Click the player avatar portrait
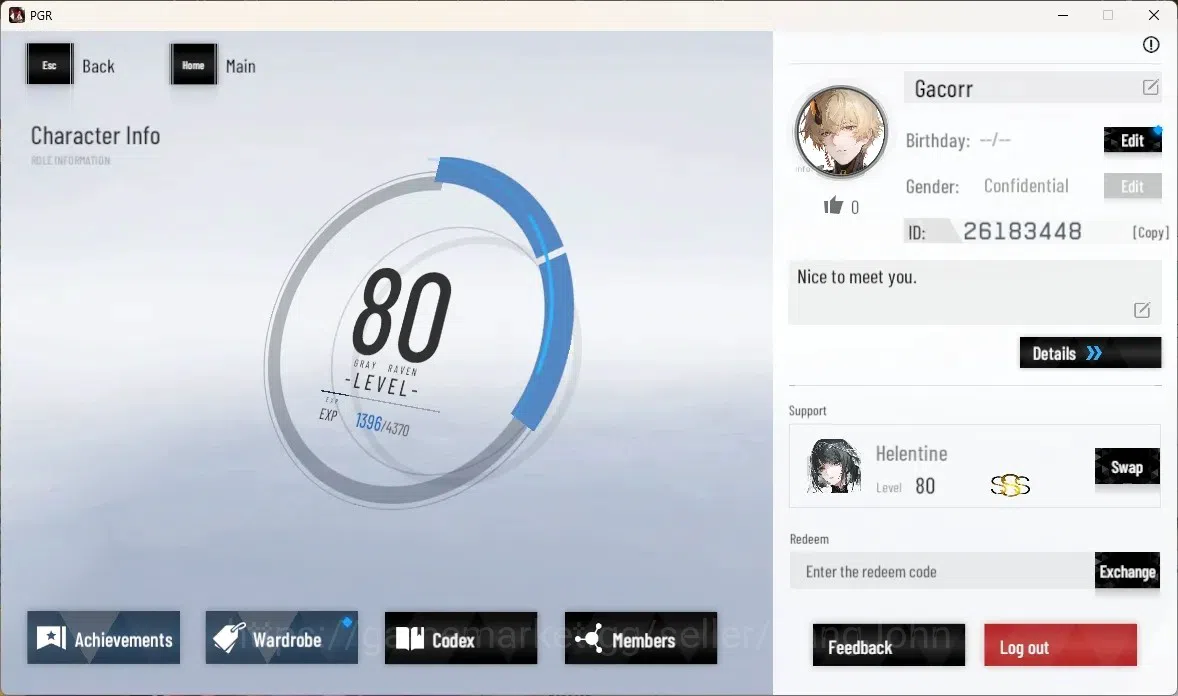Screen dimensions: 1178x696 tap(841, 132)
